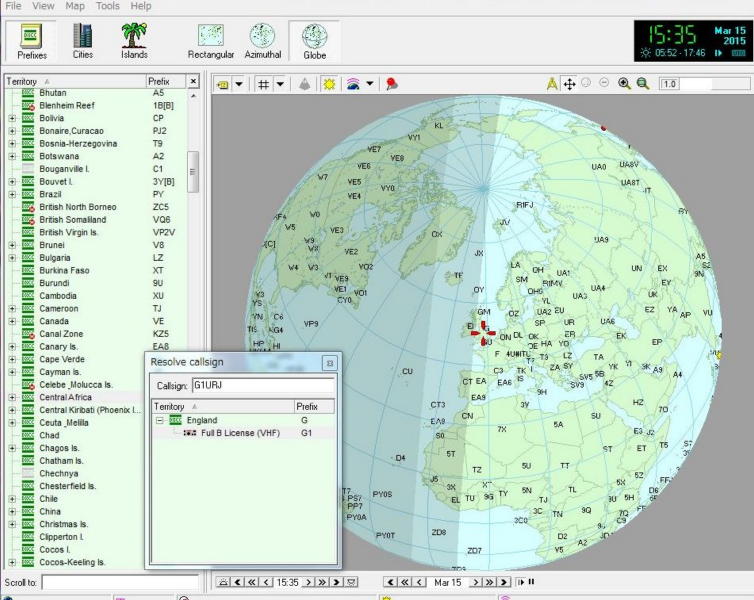754x600 pixels.
Task: Choose the Rectangular map projection
Action: click(210, 40)
